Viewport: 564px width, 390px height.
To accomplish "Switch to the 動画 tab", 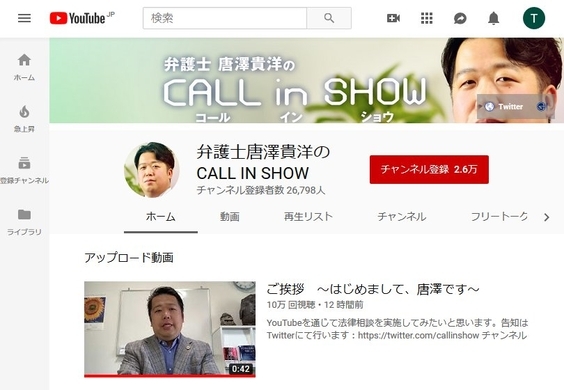I will click(x=230, y=217).
